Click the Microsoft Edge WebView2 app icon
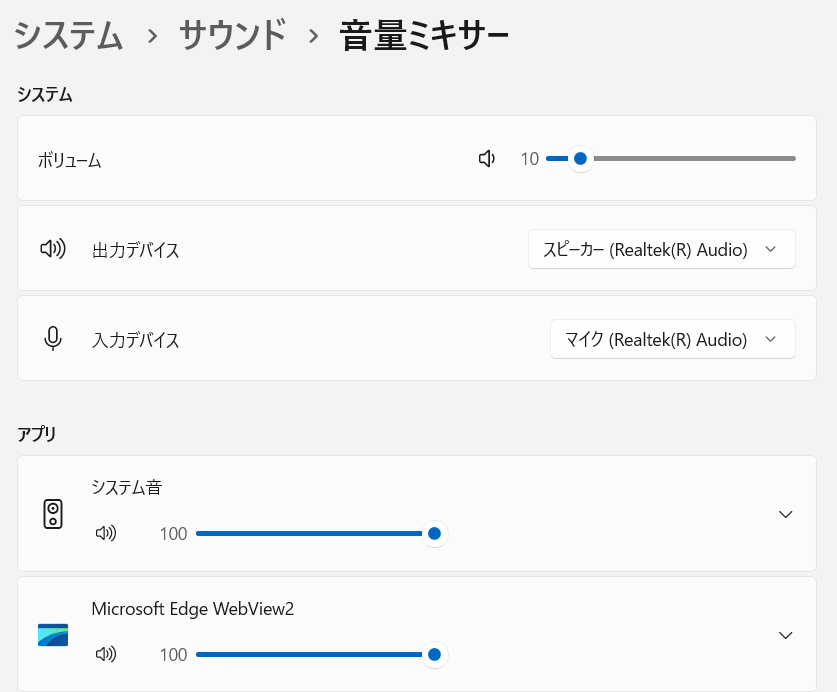Viewport: 837px width, 692px height. pyautogui.click(x=52, y=634)
